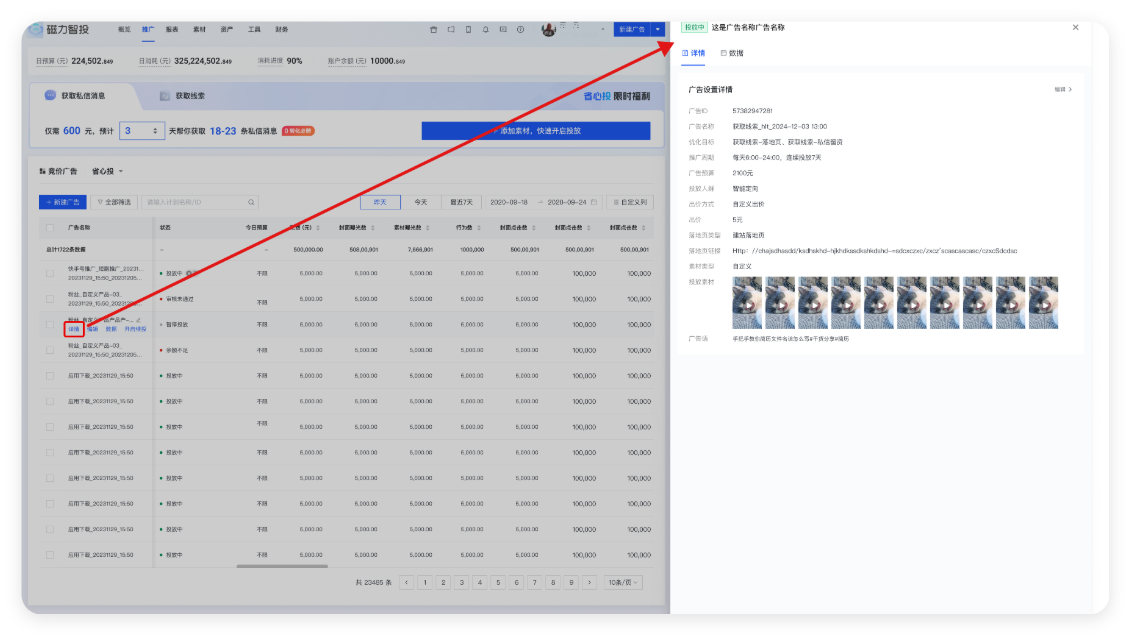Select the first 应用下载 row checkbox
The image size is (1130, 635).
tap(50, 375)
